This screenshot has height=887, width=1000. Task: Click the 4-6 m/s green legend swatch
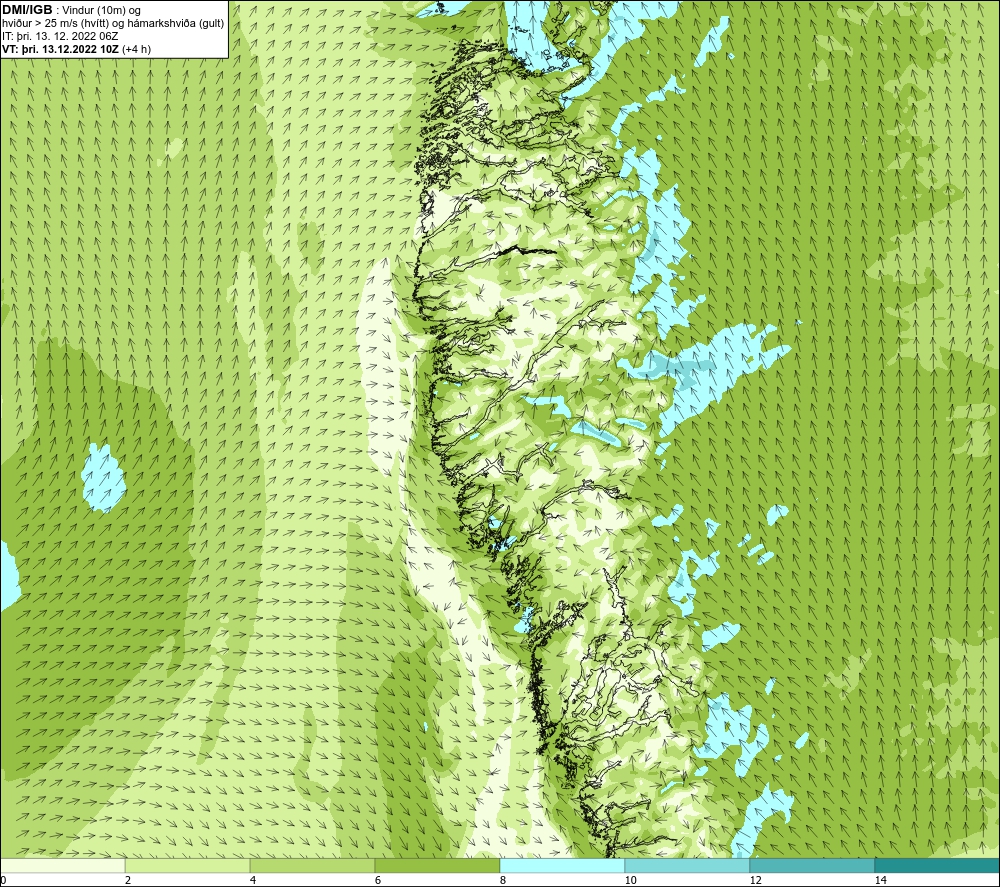pos(312,865)
